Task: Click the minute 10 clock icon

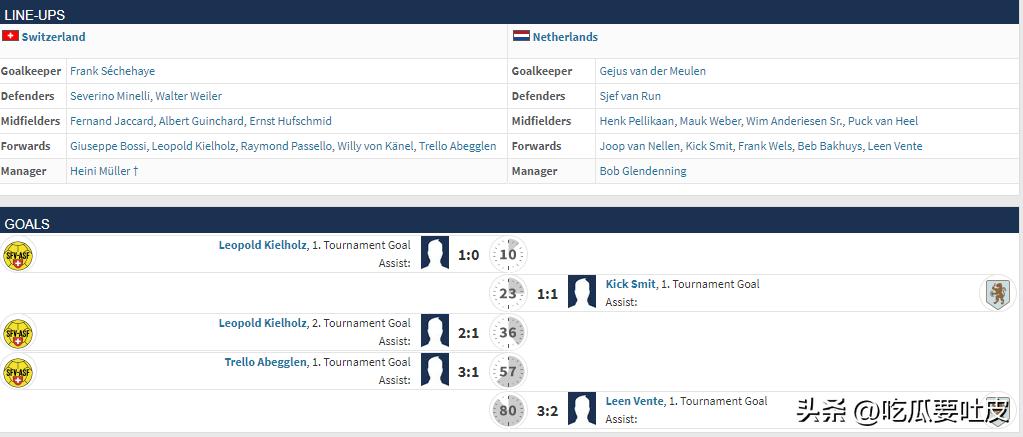Action: (x=508, y=254)
